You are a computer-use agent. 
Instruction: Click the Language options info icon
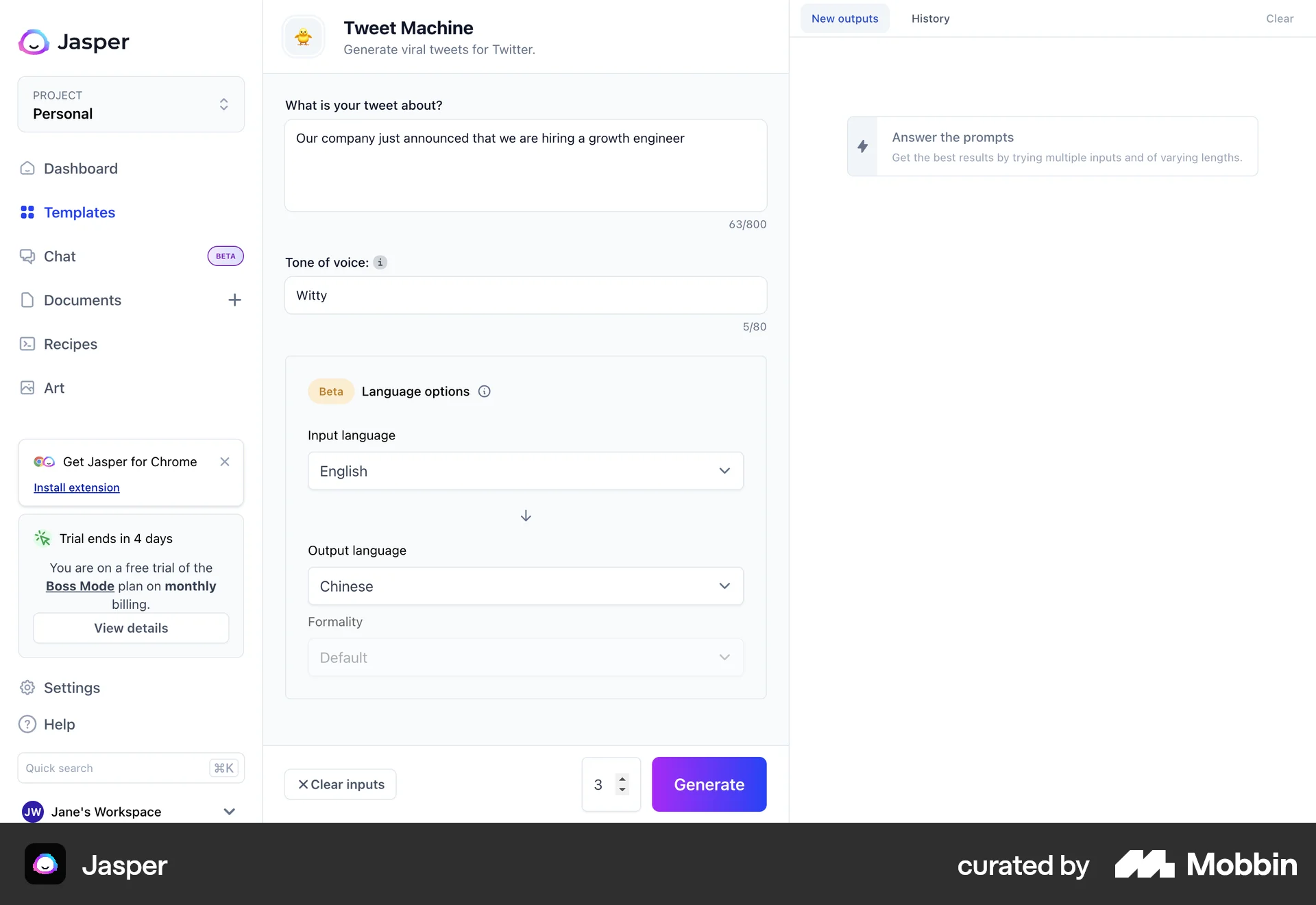pyautogui.click(x=485, y=391)
